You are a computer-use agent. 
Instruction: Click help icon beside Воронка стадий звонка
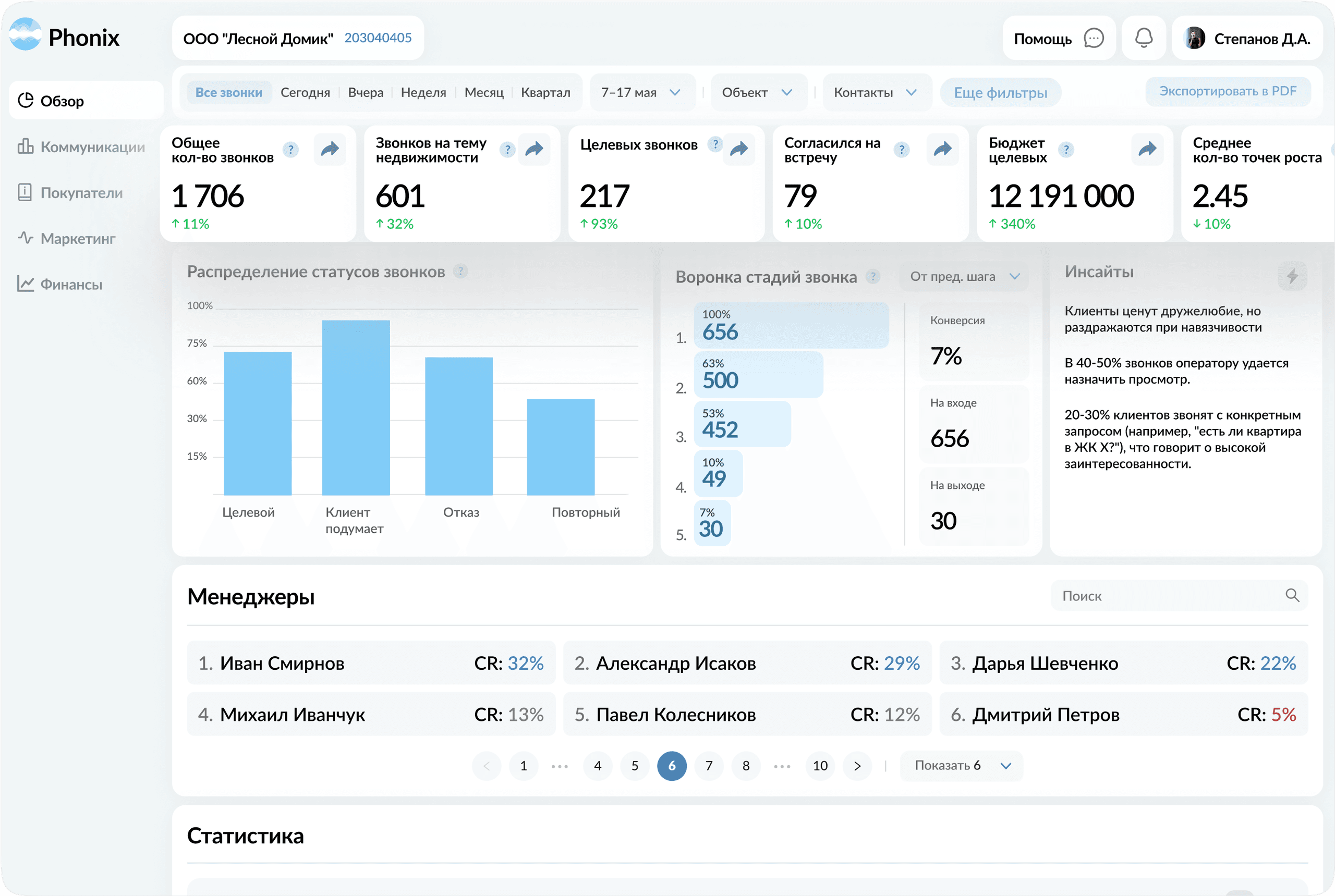coord(872,277)
